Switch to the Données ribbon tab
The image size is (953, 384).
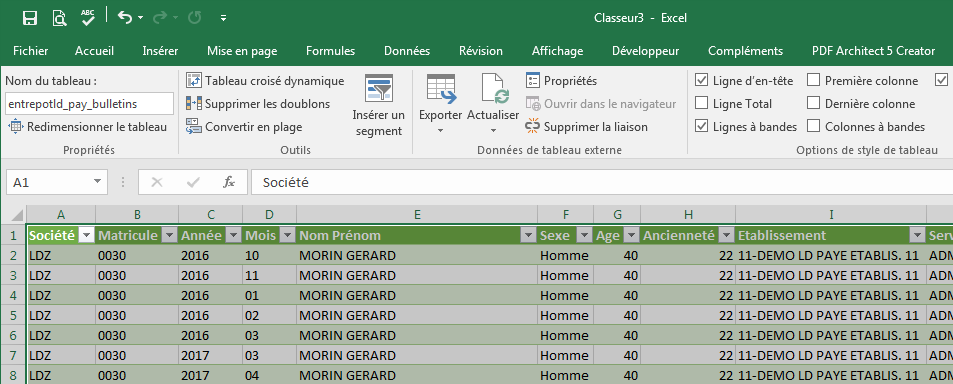(407, 51)
